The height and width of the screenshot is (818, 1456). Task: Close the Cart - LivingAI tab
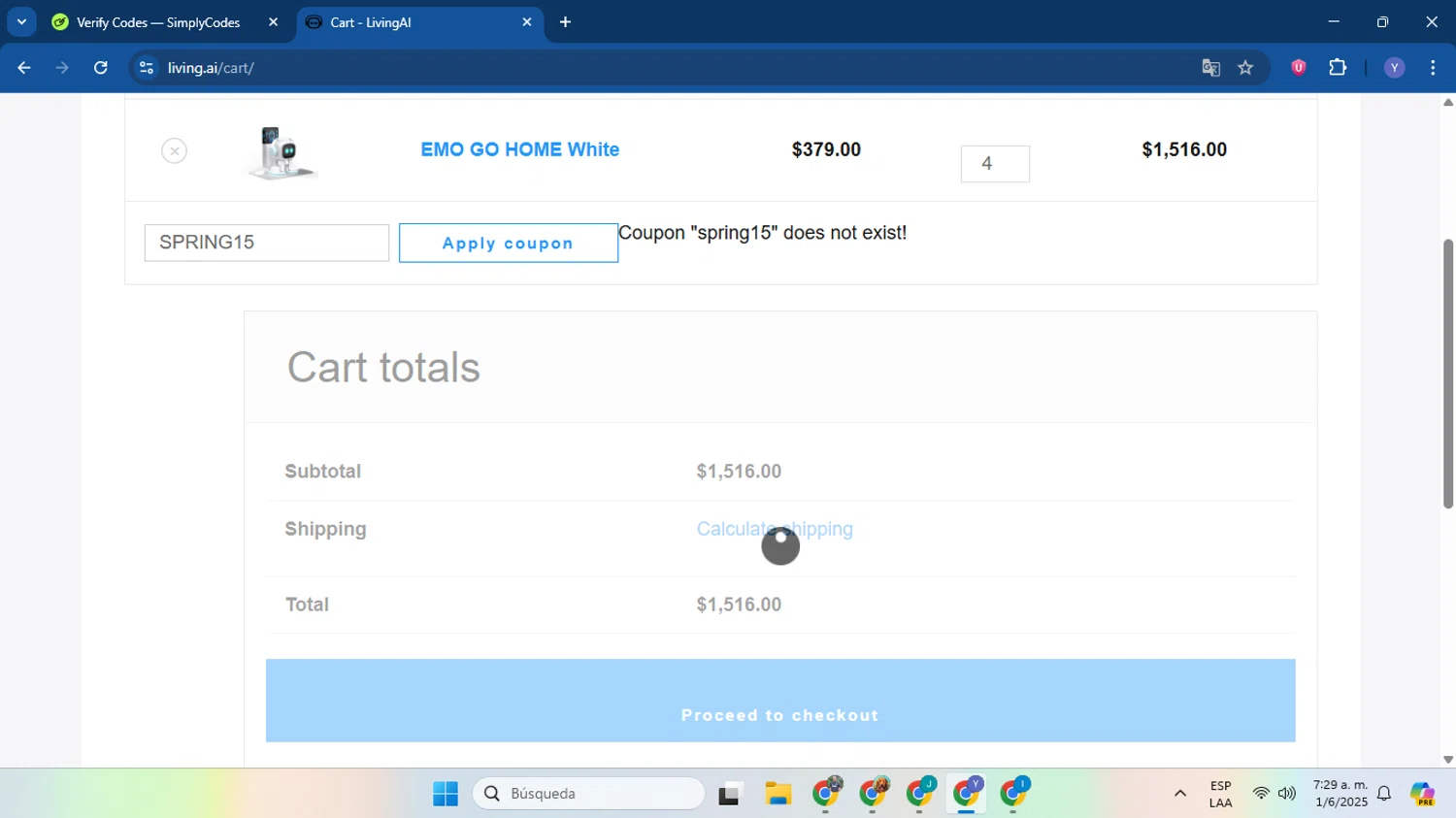click(527, 22)
